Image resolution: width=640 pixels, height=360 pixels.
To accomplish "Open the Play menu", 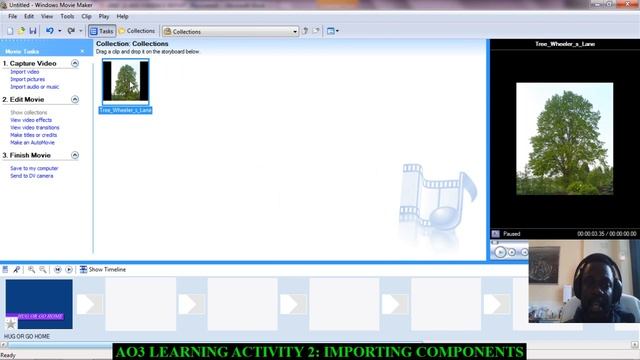I will pyautogui.click(x=104, y=16).
